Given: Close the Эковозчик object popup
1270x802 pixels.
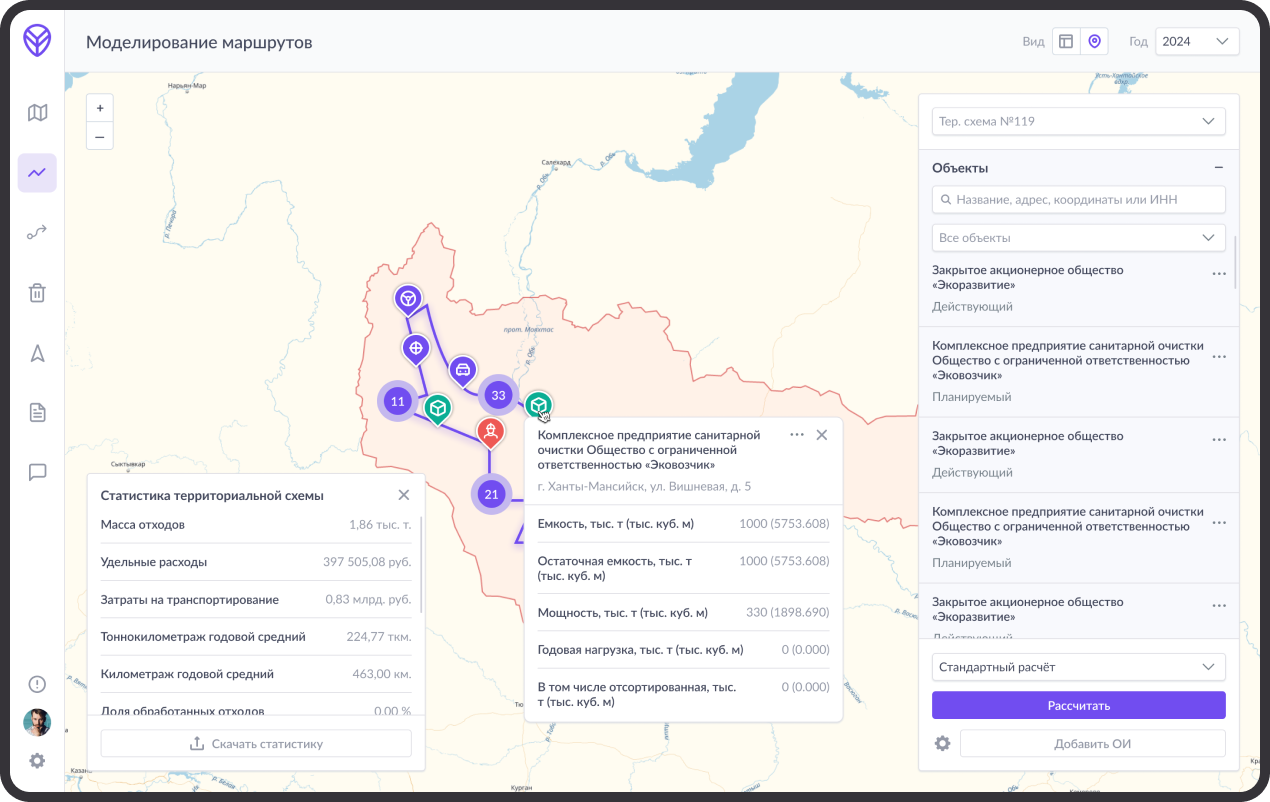Looking at the screenshot, I should pos(822,435).
